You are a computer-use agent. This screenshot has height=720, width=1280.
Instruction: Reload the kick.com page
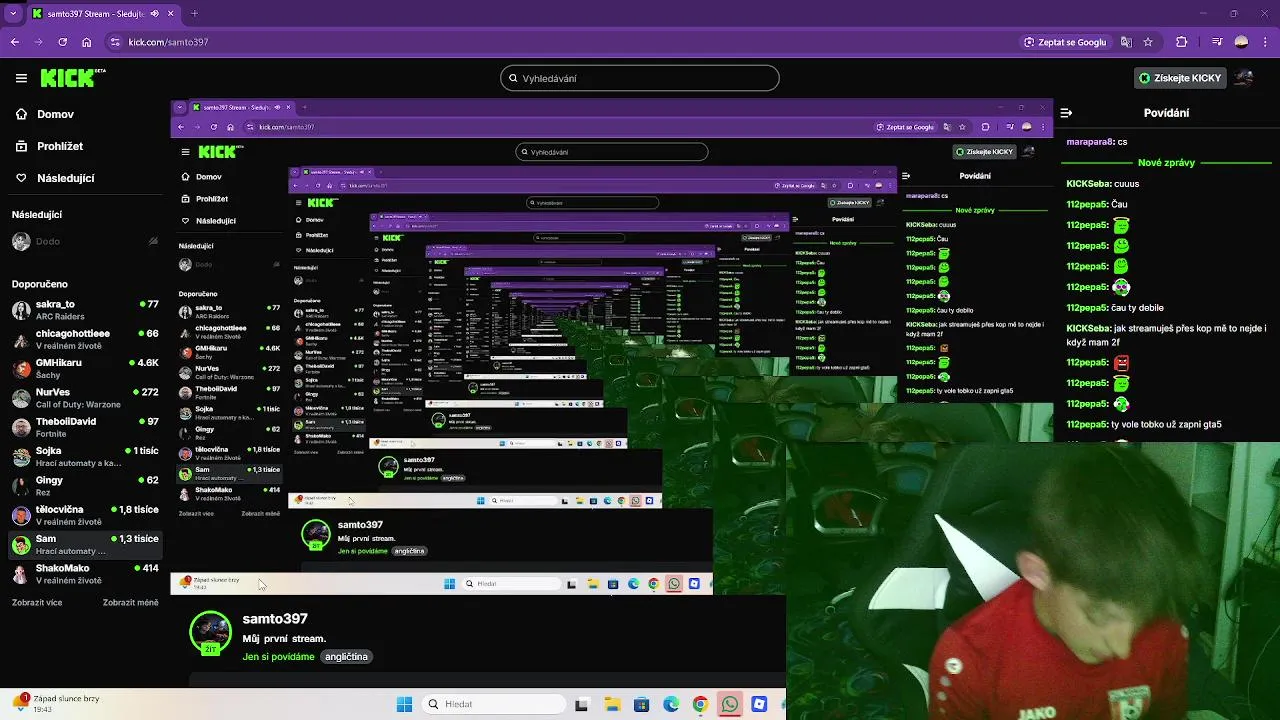[63, 42]
